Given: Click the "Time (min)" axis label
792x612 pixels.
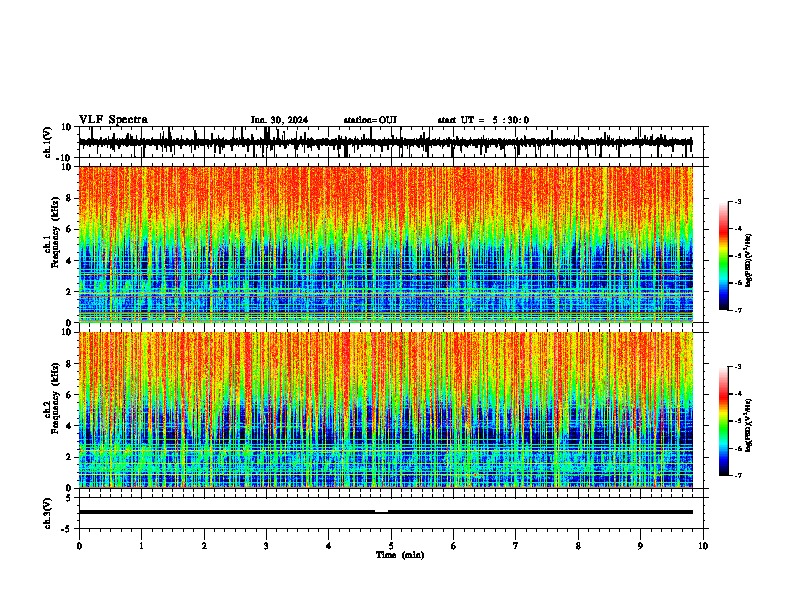Looking at the screenshot, I should click(400, 555).
